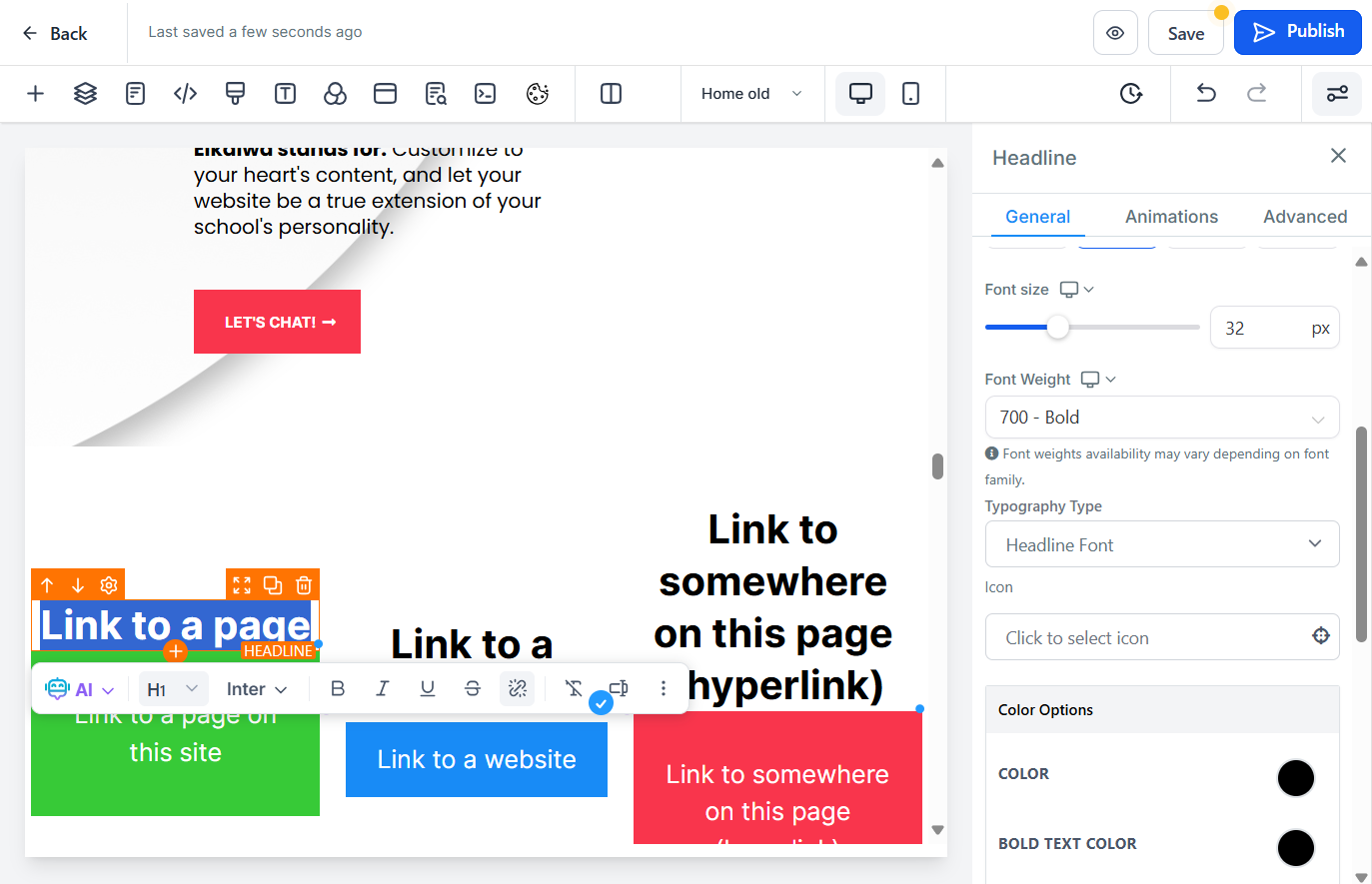This screenshot has width=1372, height=884.
Task: Toggle italic formatting
Action: click(x=382, y=688)
